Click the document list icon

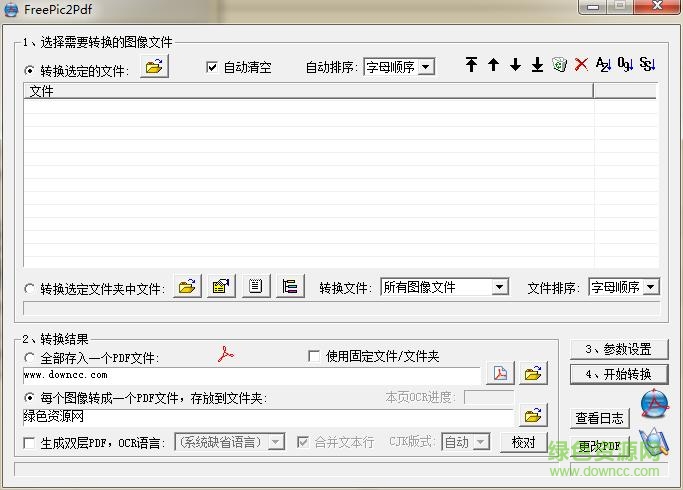point(256,286)
